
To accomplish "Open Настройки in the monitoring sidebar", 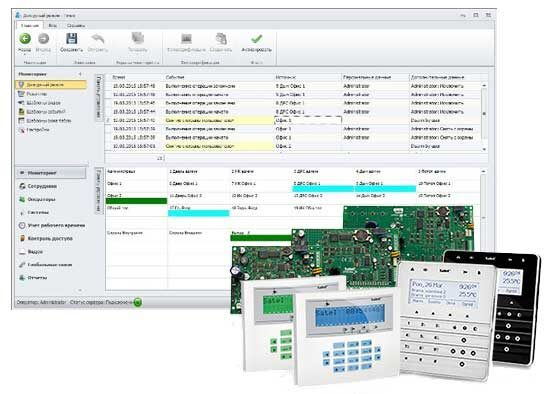I will click(x=34, y=130).
